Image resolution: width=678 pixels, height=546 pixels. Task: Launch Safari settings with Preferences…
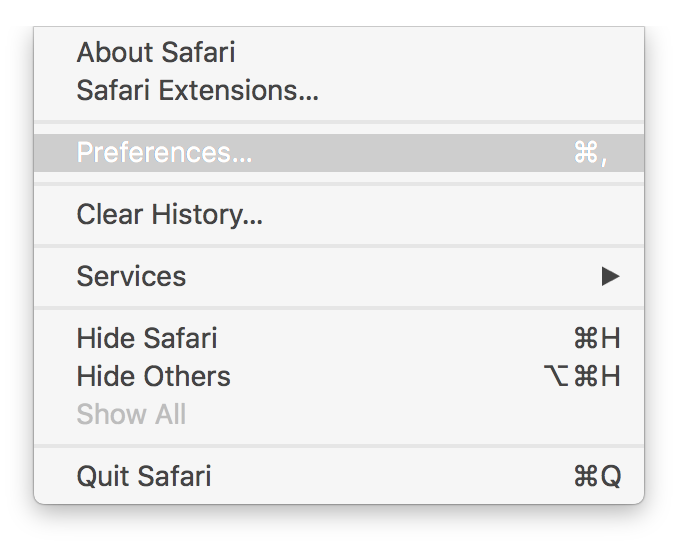(x=164, y=153)
